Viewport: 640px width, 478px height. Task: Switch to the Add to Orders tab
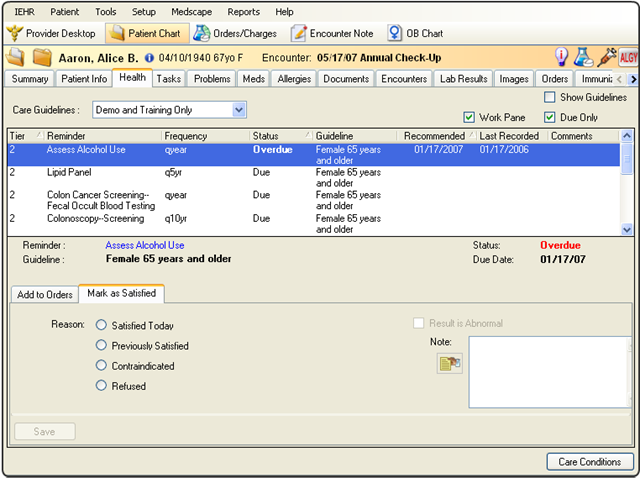(45, 294)
